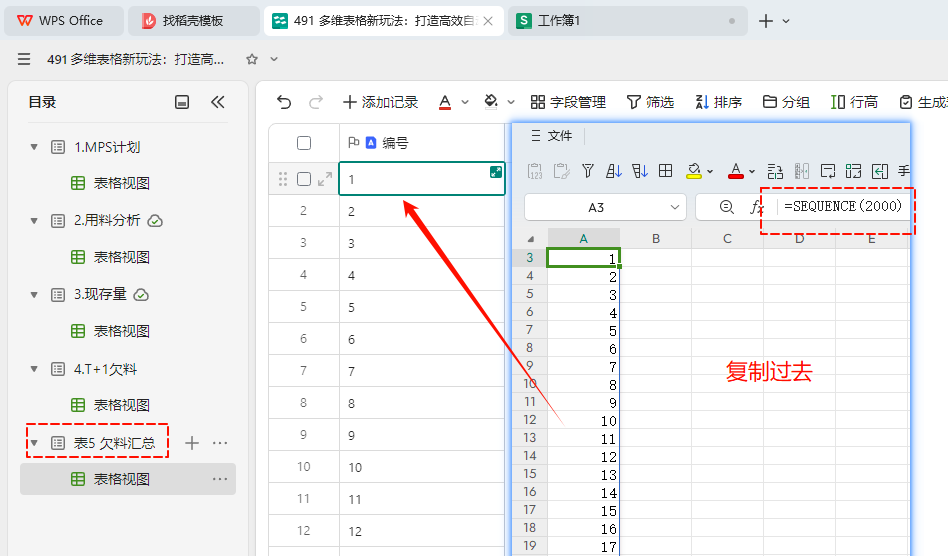This screenshot has width=948, height=556.
Task: Click the font color A icon
Action: point(445,102)
